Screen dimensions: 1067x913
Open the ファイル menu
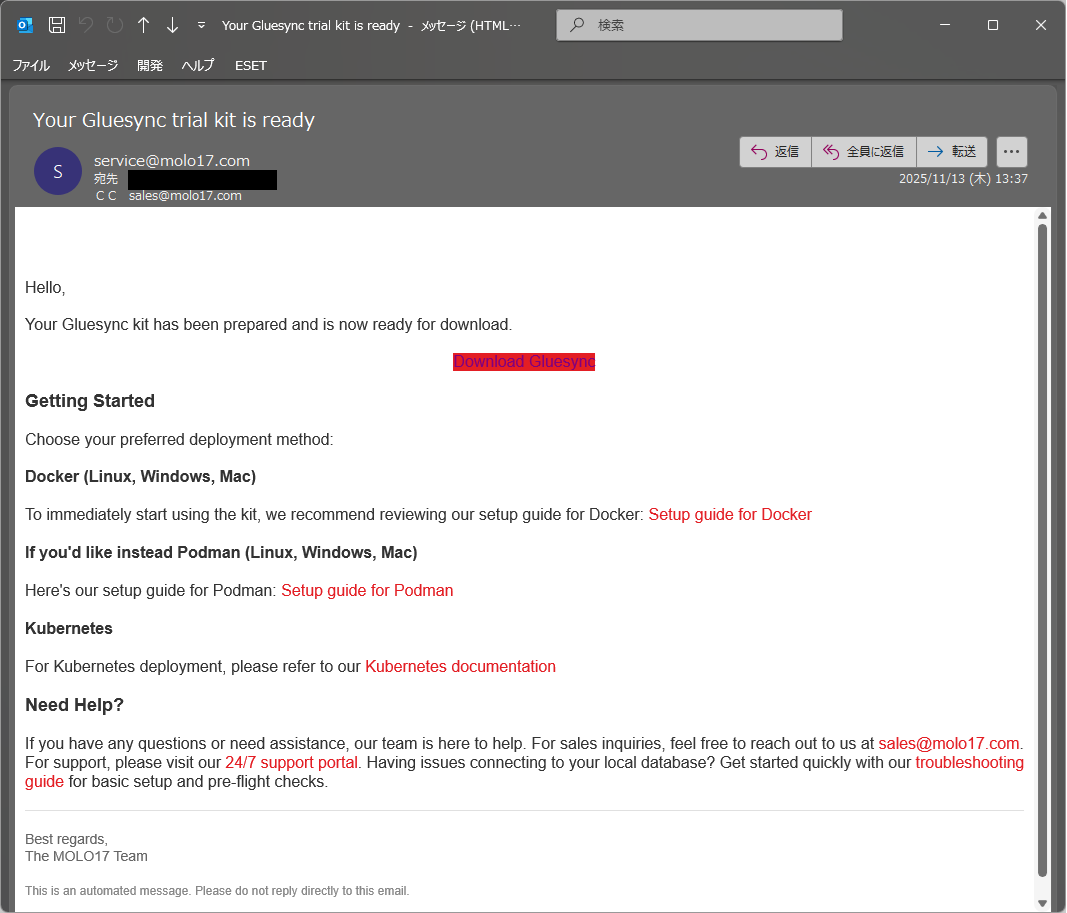coord(31,65)
